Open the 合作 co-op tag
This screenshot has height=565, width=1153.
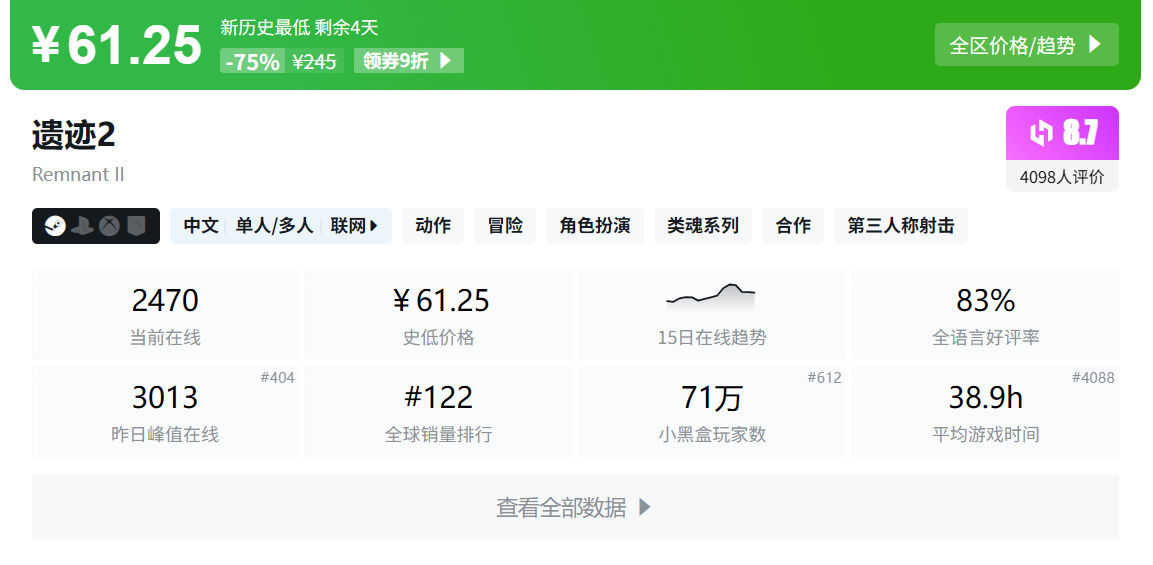pyautogui.click(x=793, y=226)
